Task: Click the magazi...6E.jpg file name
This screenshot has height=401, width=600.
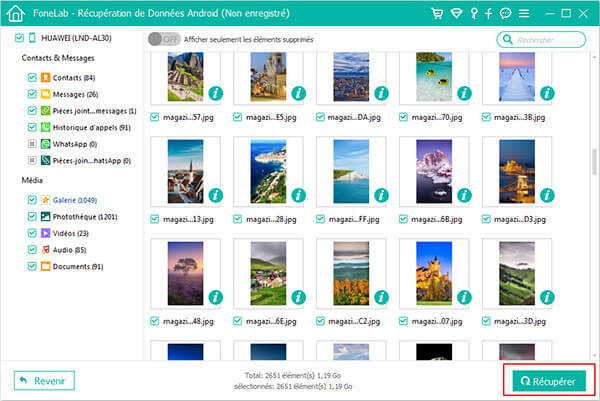Action: point(271,321)
